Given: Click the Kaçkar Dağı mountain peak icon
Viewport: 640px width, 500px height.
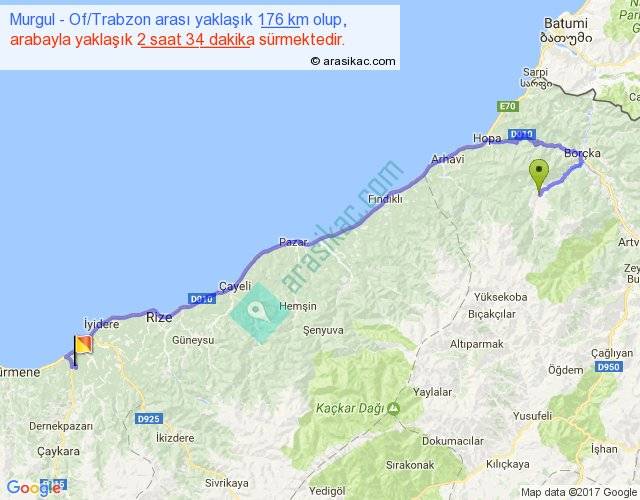Looking at the screenshot, I should 395,408.
